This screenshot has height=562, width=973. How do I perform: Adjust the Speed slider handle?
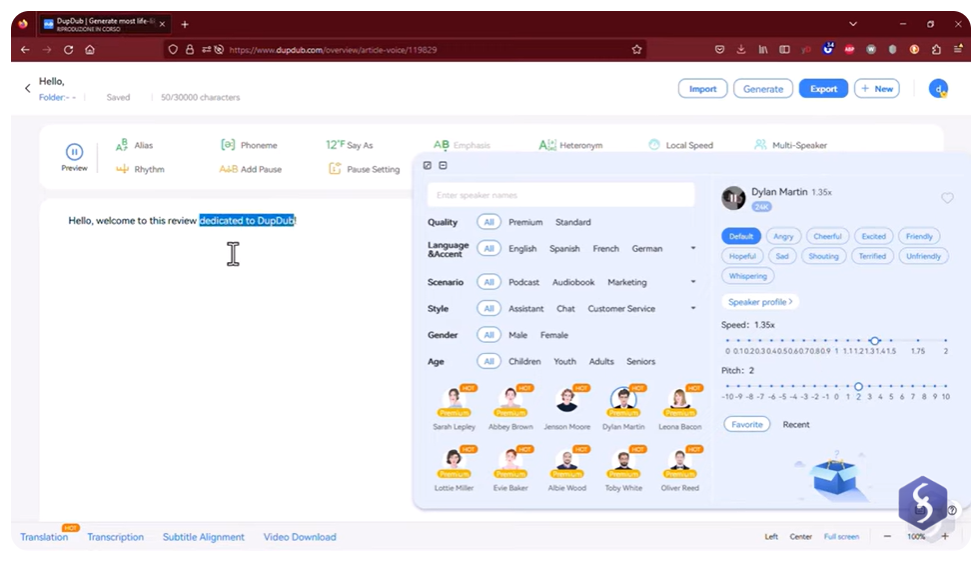click(x=874, y=341)
